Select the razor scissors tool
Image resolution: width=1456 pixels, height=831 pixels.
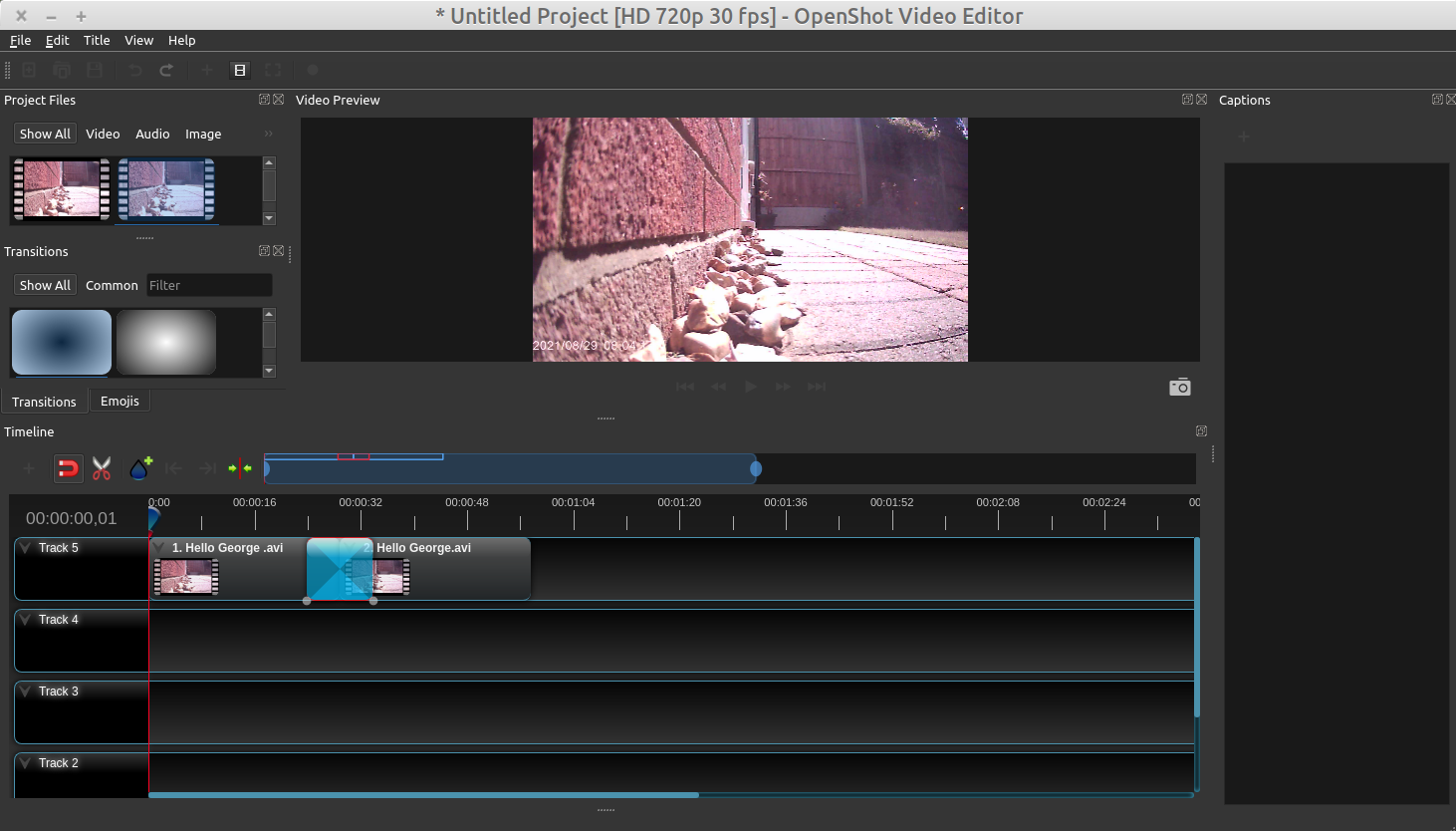(x=102, y=468)
